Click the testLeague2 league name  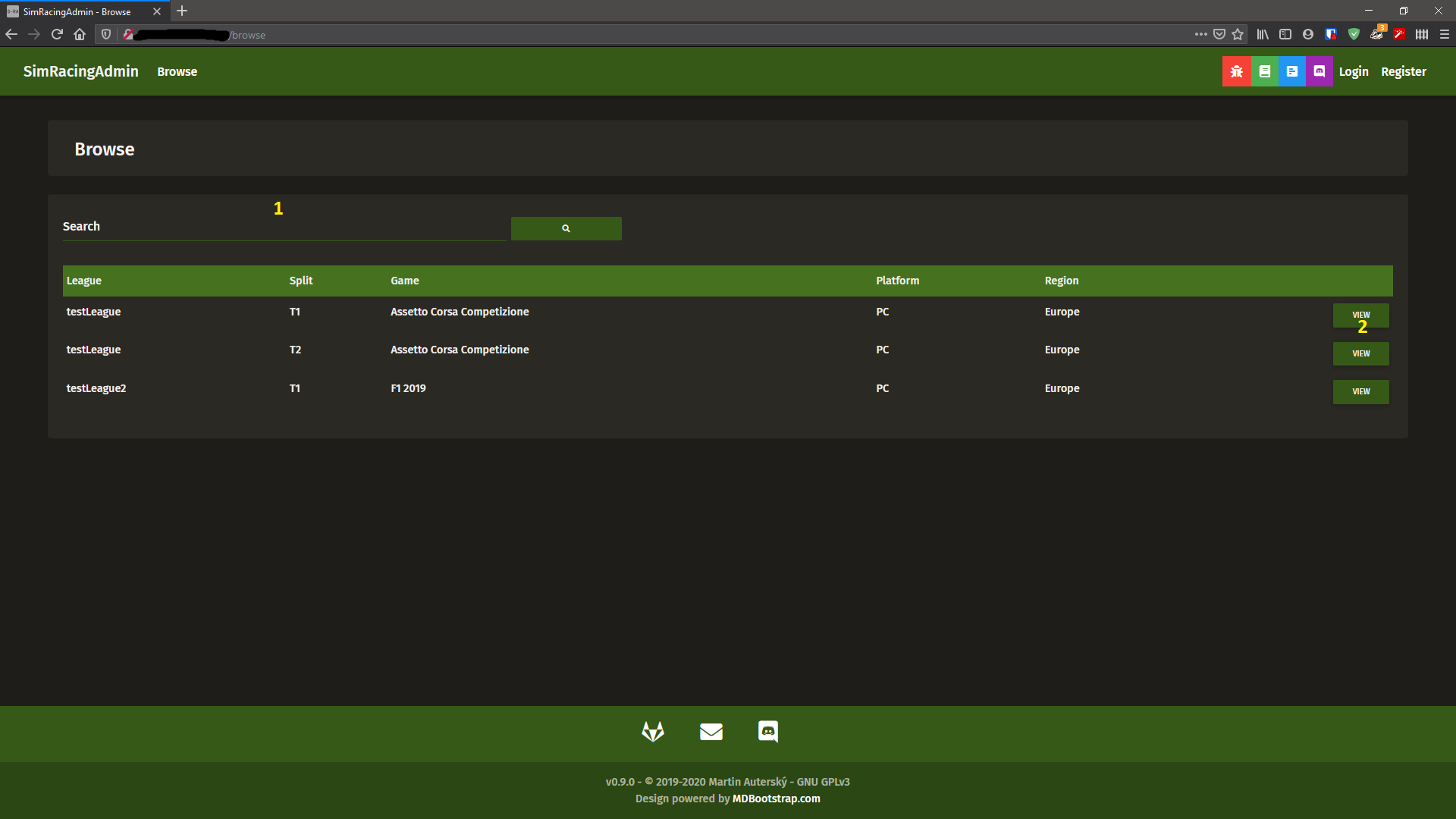(96, 388)
